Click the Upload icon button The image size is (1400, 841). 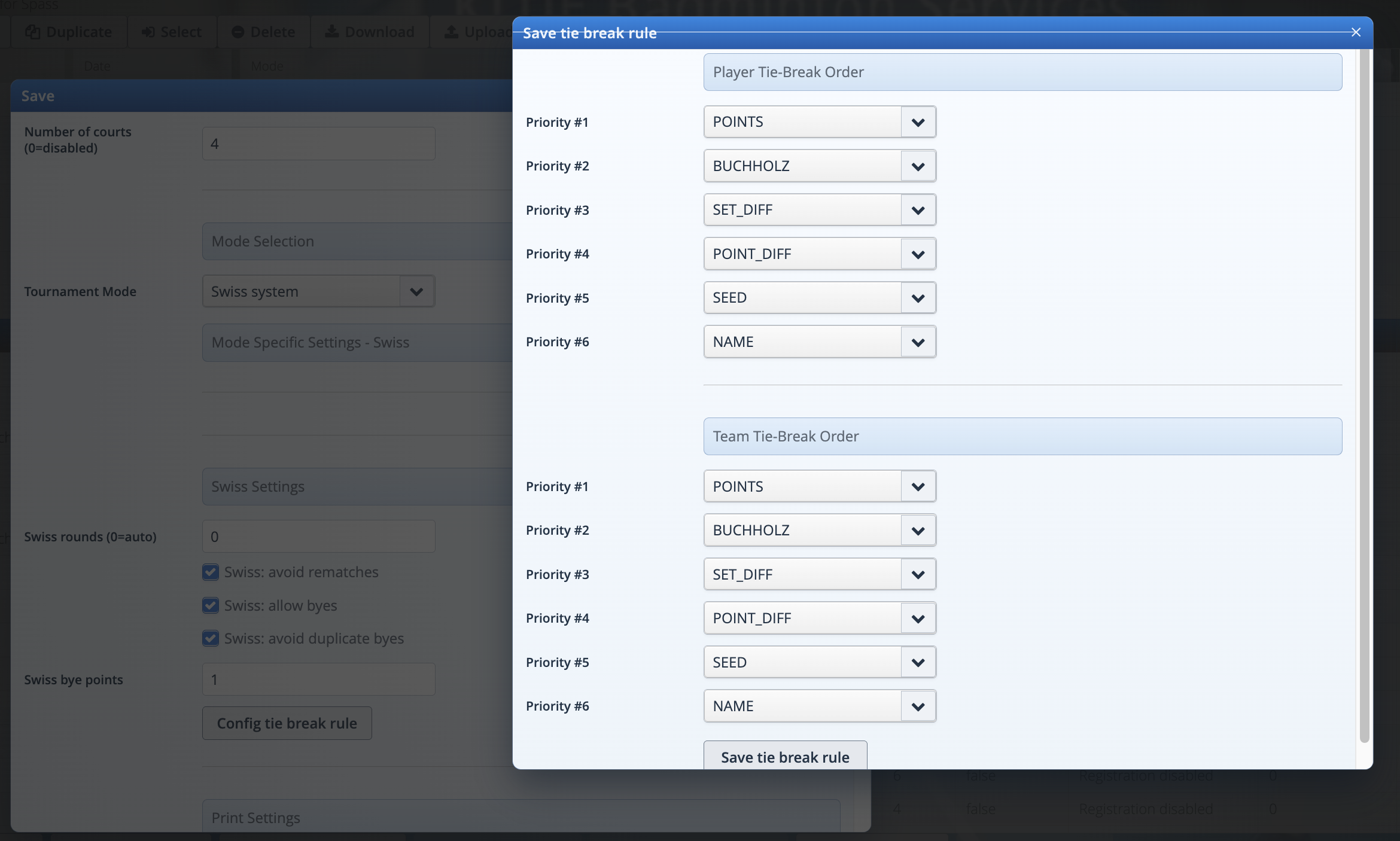tap(452, 32)
